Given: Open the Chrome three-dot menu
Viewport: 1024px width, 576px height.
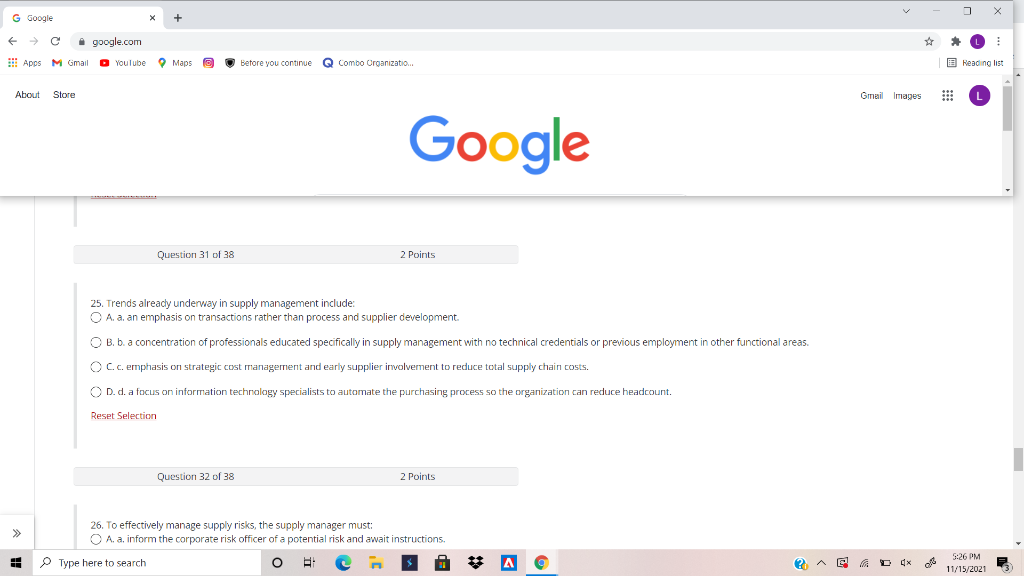Looking at the screenshot, I should pyautogui.click(x=997, y=41).
